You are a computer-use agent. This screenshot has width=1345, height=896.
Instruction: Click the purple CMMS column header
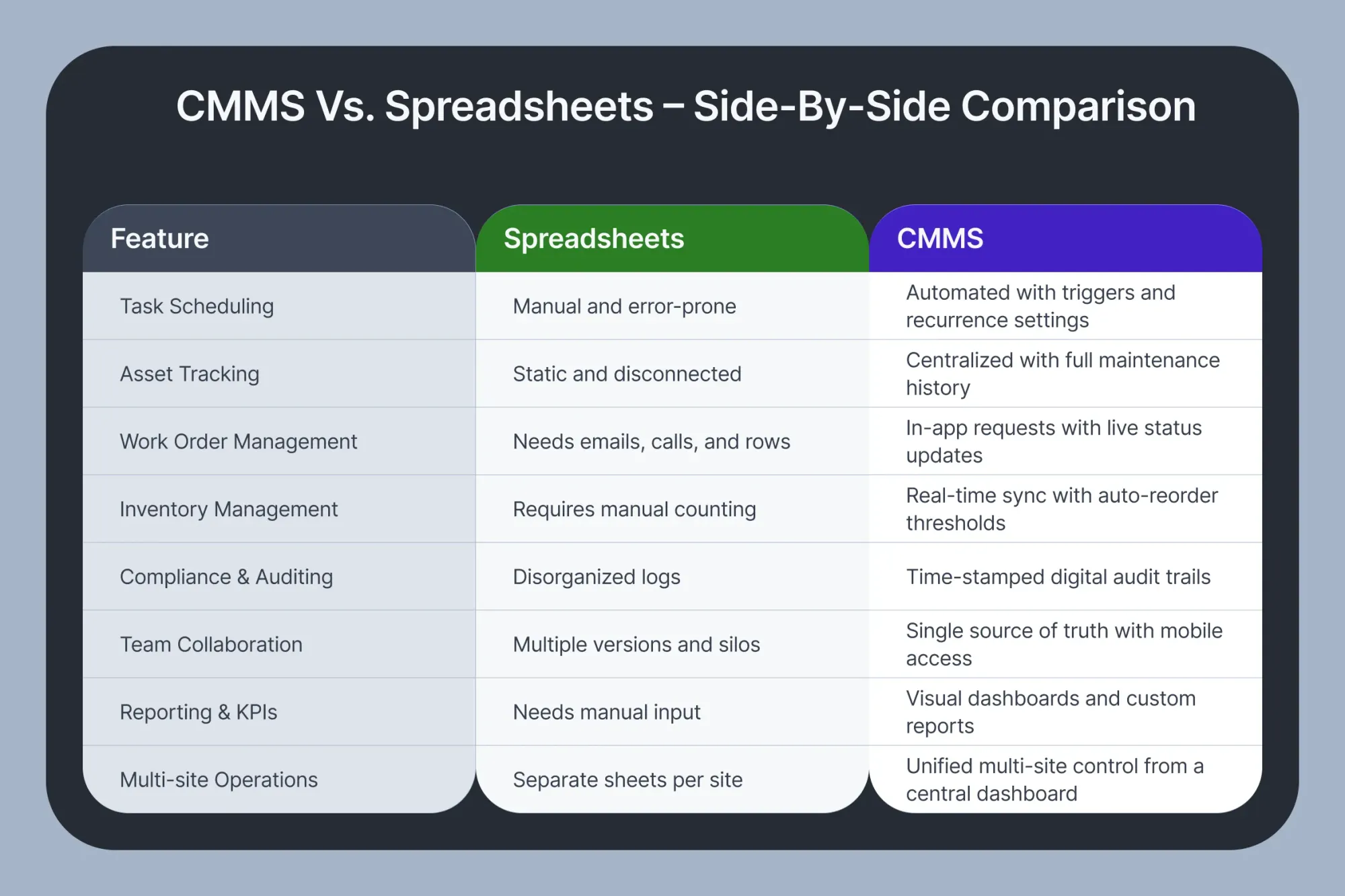coord(1065,239)
